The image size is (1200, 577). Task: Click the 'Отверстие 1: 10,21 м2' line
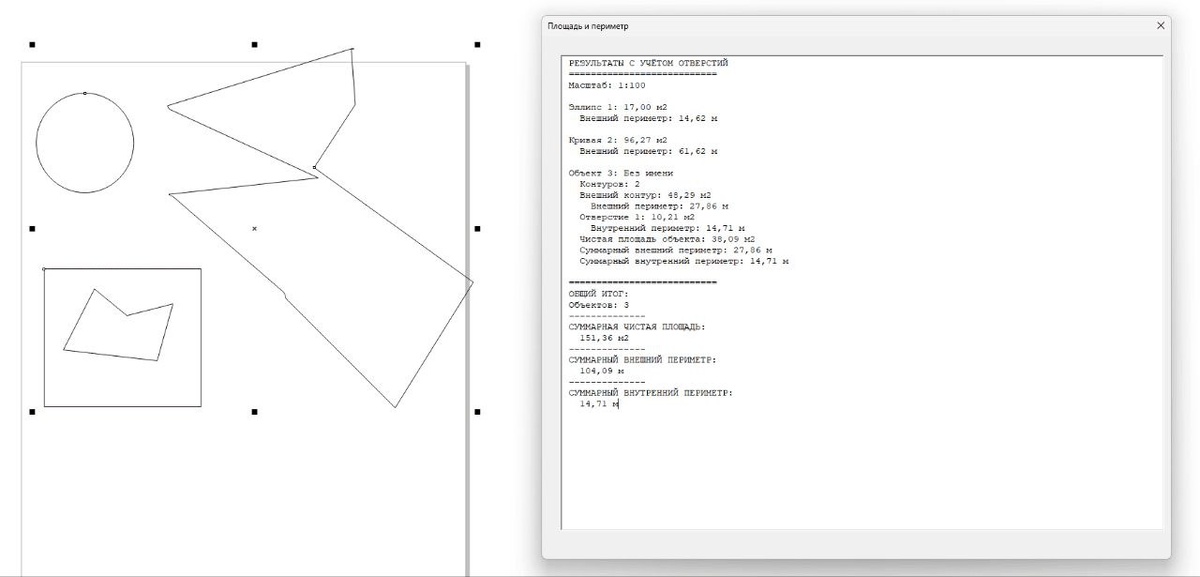(637, 217)
